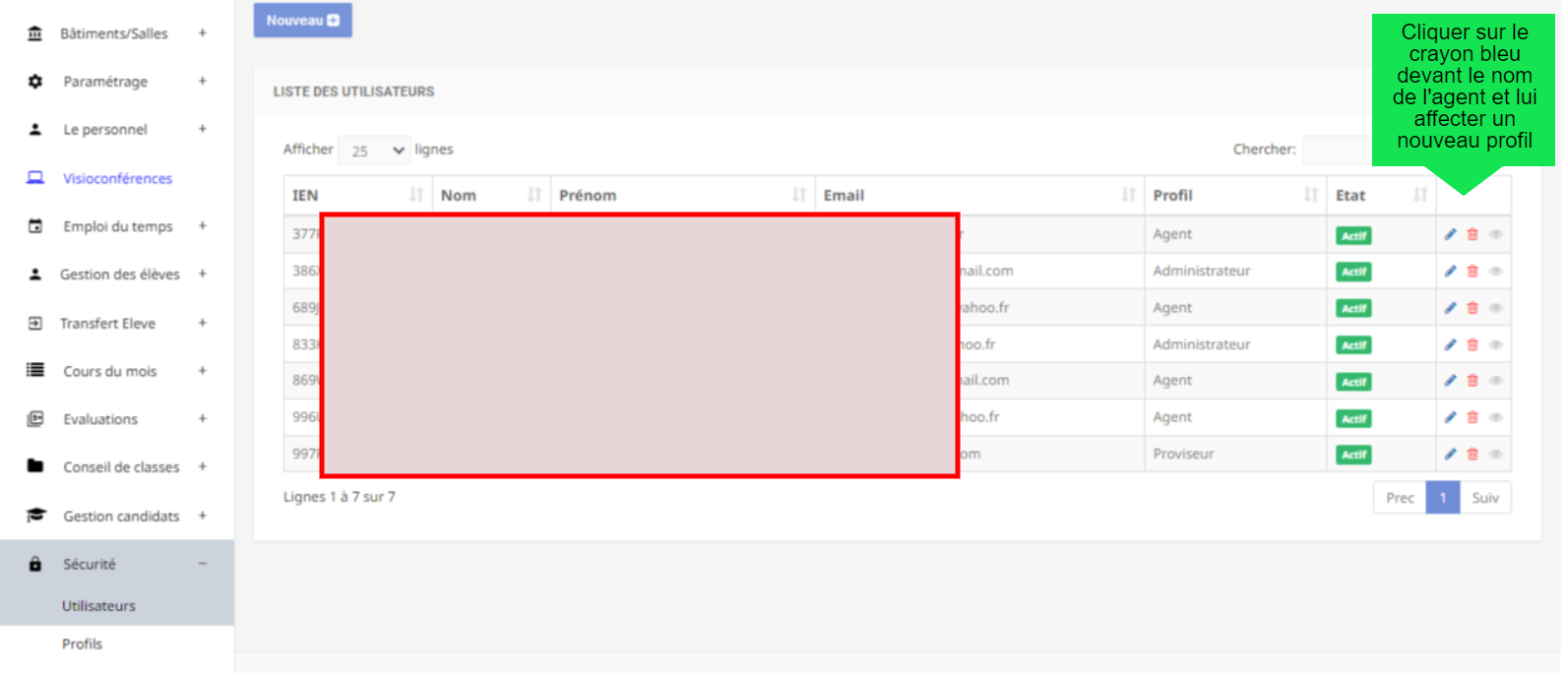This screenshot has width=1568, height=673.
Task: Click the Nouveau button
Action: (x=302, y=21)
